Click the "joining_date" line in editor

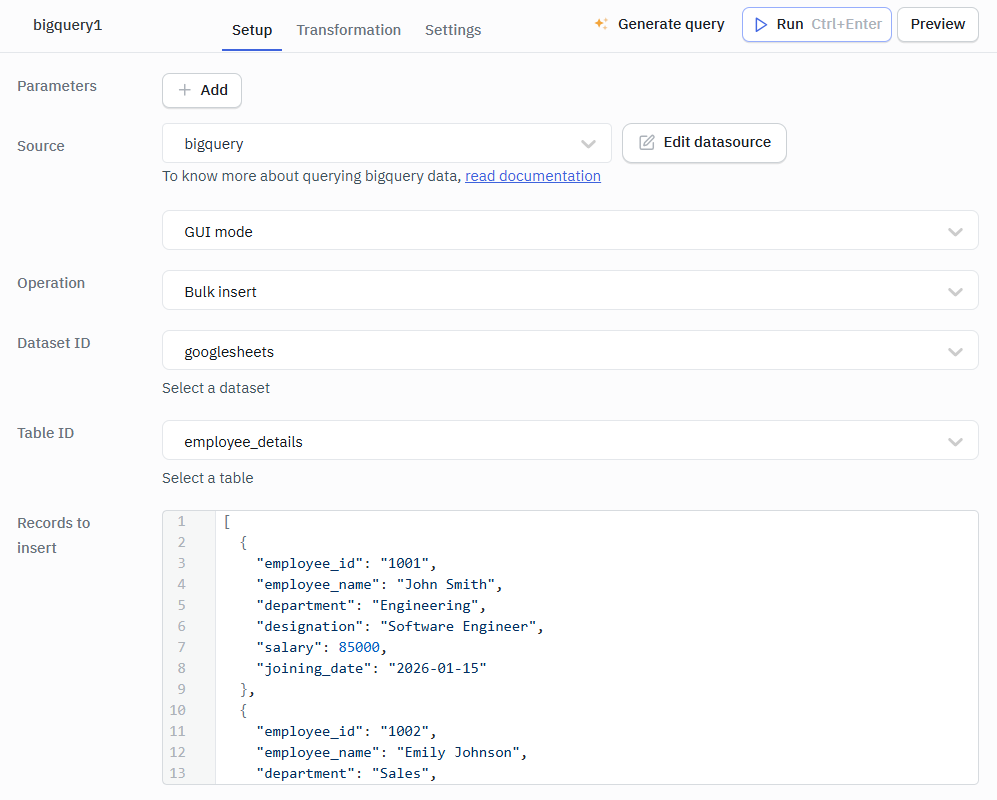[x=371, y=668]
